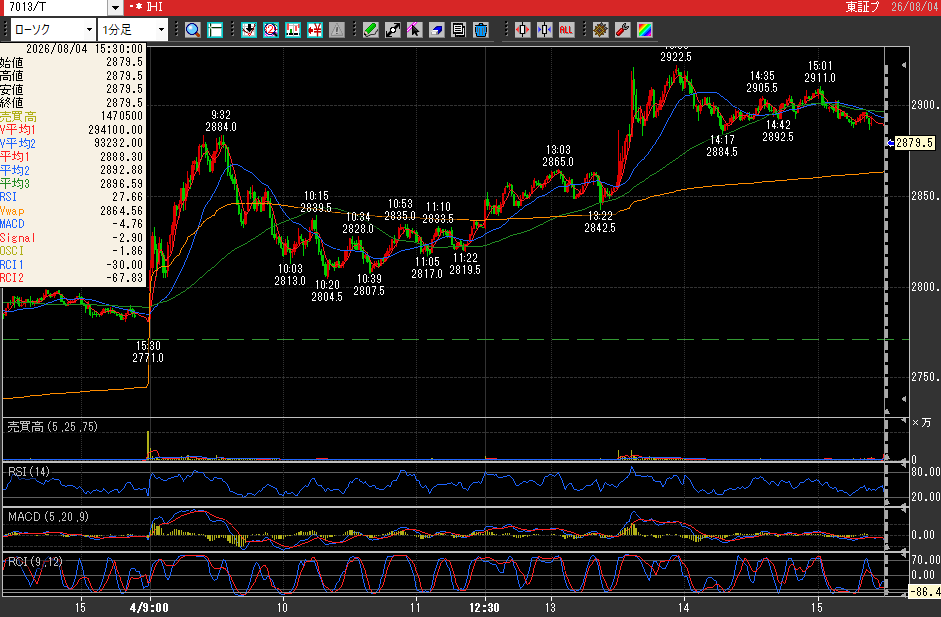This screenshot has height=617, width=941.
Task: Click the 15:01 2911.0 peak label
Action: pos(820,71)
